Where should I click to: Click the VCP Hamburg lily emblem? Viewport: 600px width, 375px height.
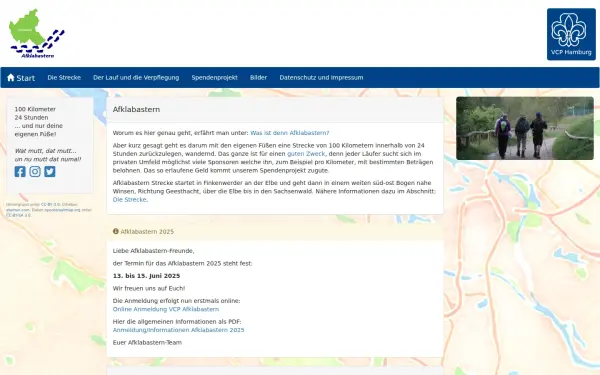pyautogui.click(x=571, y=34)
